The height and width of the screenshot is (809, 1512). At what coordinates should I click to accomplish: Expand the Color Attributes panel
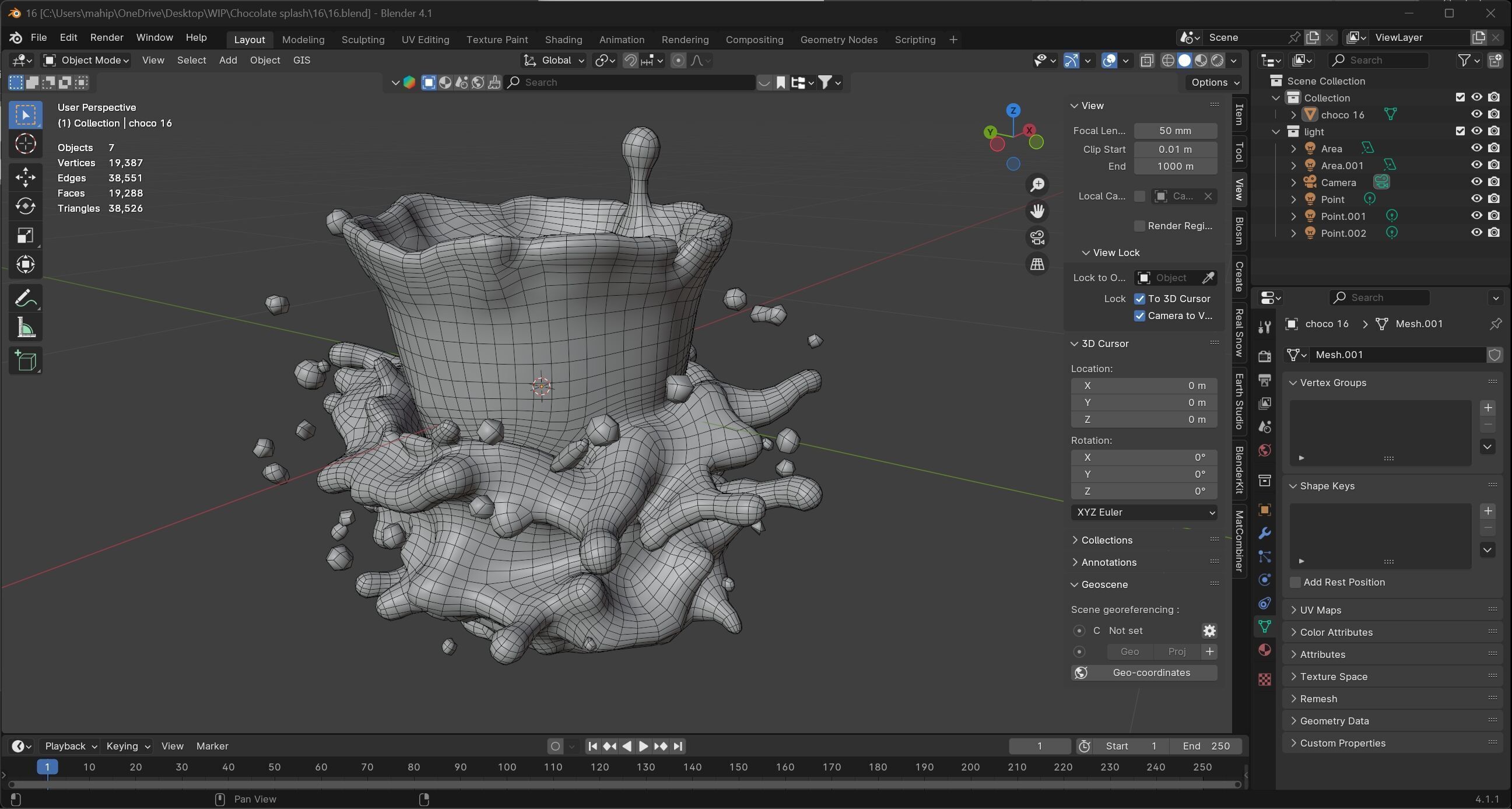point(1335,632)
